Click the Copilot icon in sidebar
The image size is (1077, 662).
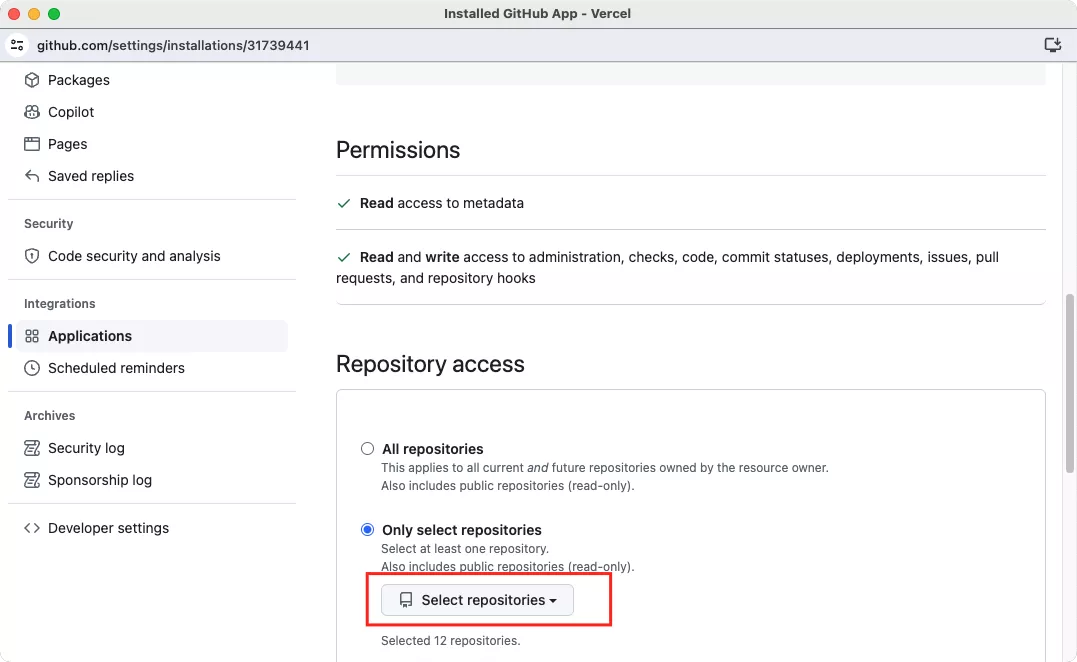(32, 112)
